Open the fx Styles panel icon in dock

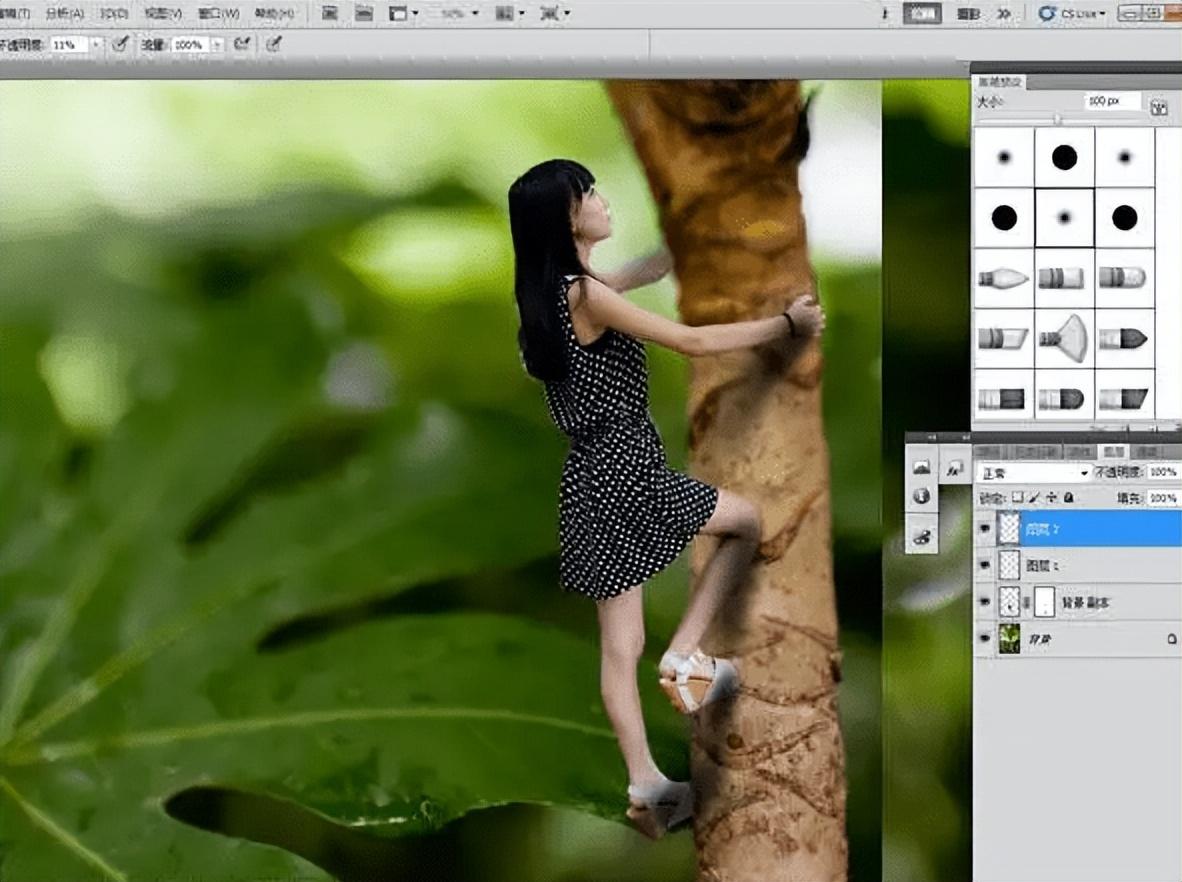coord(955,469)
